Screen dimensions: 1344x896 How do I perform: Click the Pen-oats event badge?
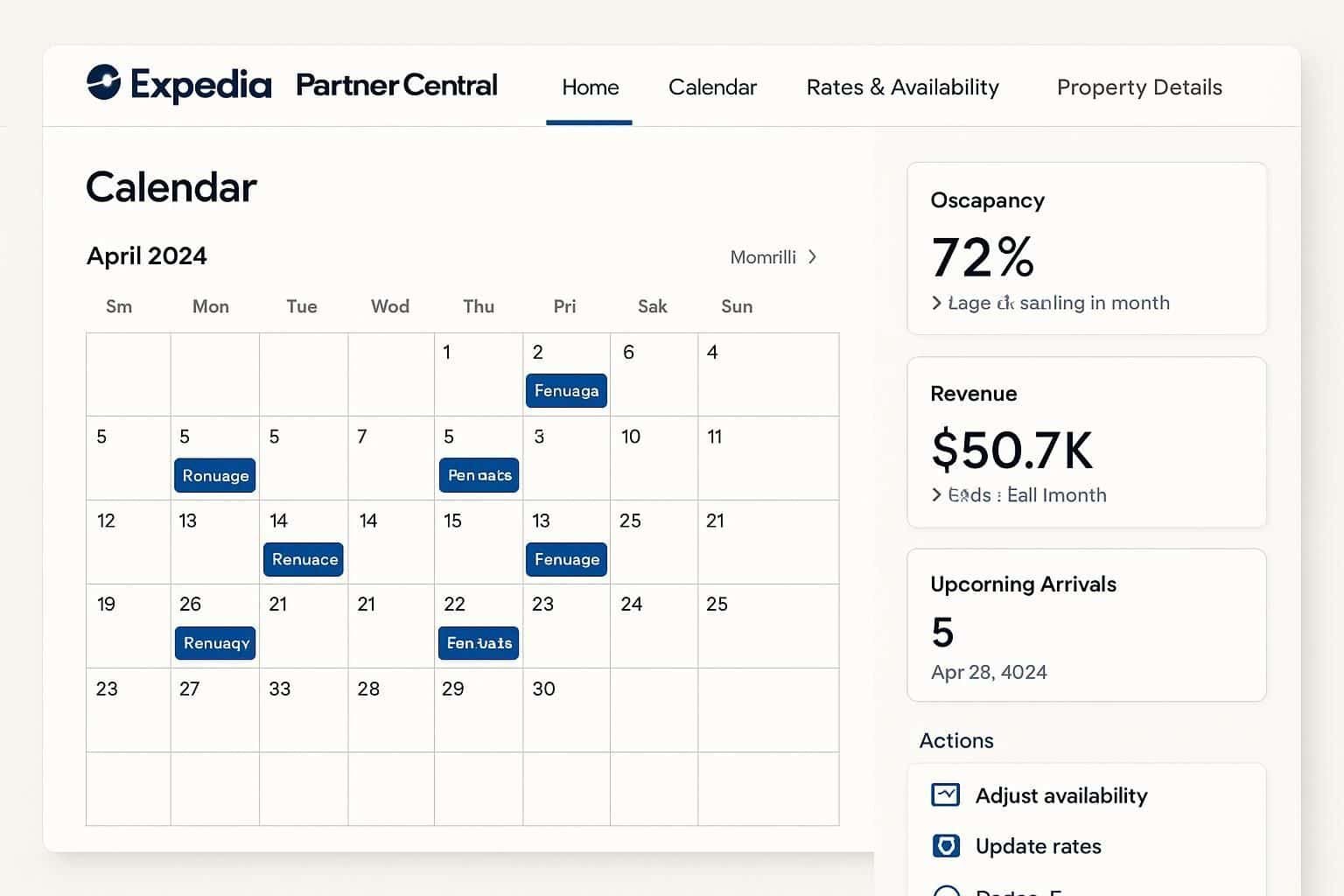click(479, 475)
